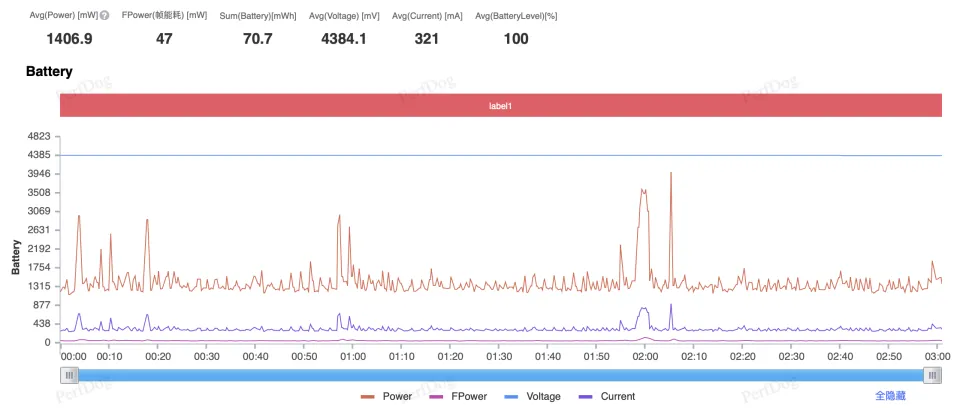Click the Avg(Voltage) value 4384.1
The image size is (960, 408).
343,39
